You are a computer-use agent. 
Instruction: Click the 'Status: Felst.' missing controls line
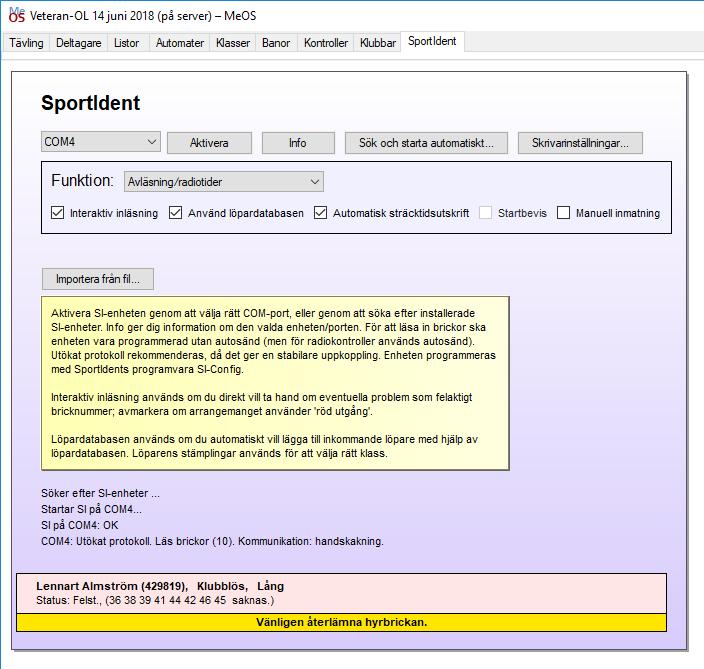155,600
